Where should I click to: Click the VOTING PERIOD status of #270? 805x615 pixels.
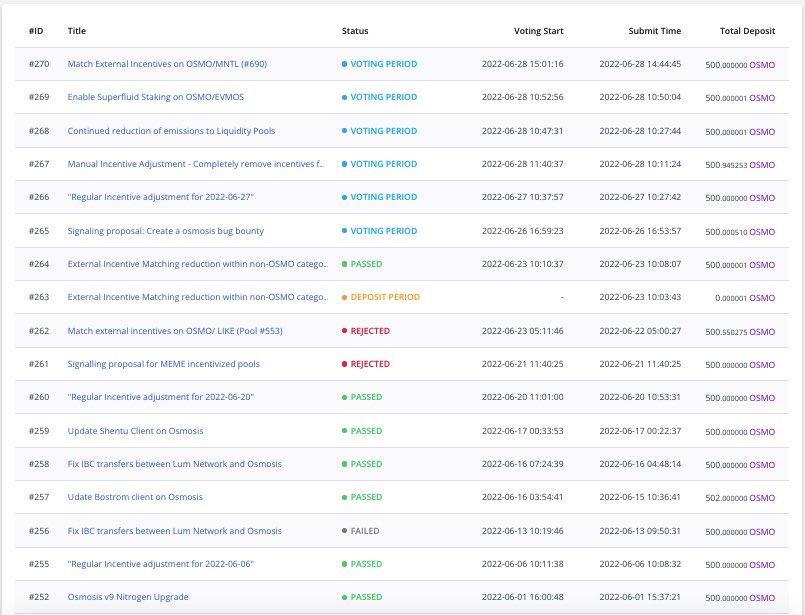click(379, 64)
